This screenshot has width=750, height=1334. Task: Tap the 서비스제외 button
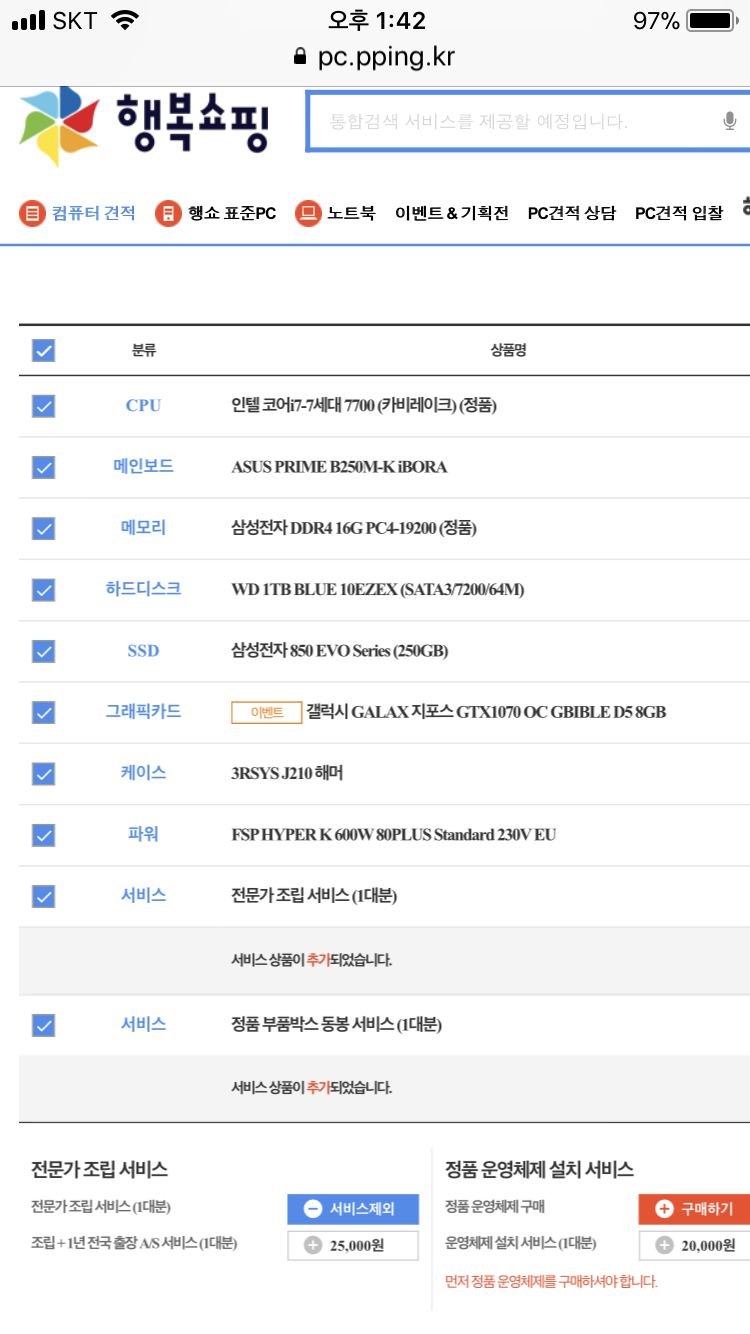tap(353, 1209)
